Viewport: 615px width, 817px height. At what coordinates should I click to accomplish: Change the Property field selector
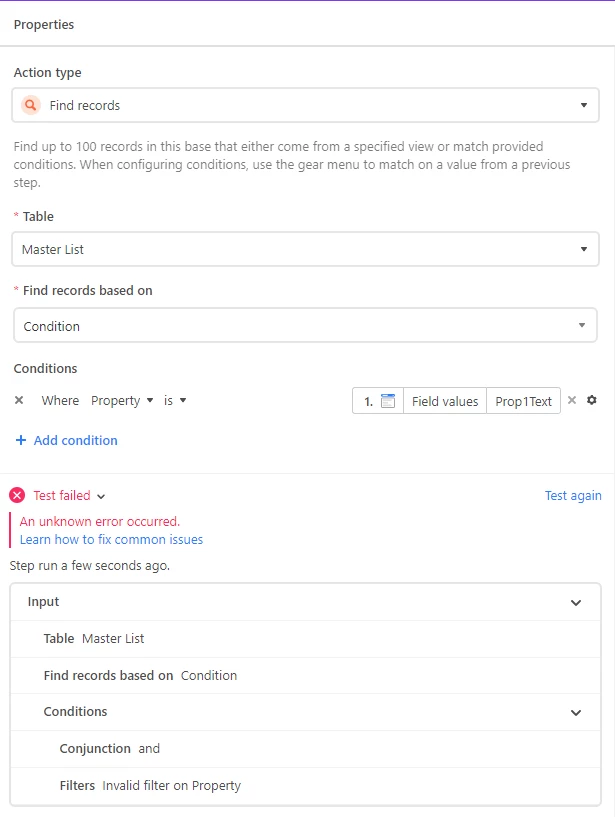(x=122, y=400)
